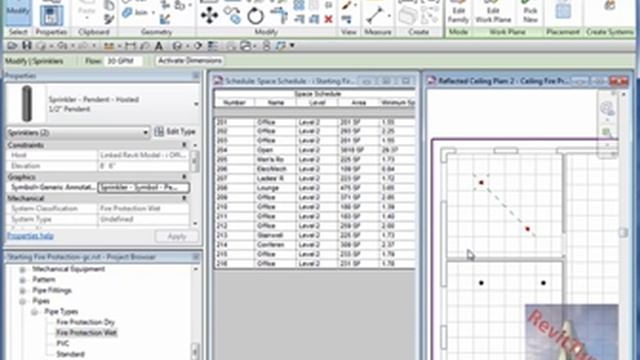Save the project with the floppy icon
The height and width of the screenshot is (360, 640).
point(27,46)
